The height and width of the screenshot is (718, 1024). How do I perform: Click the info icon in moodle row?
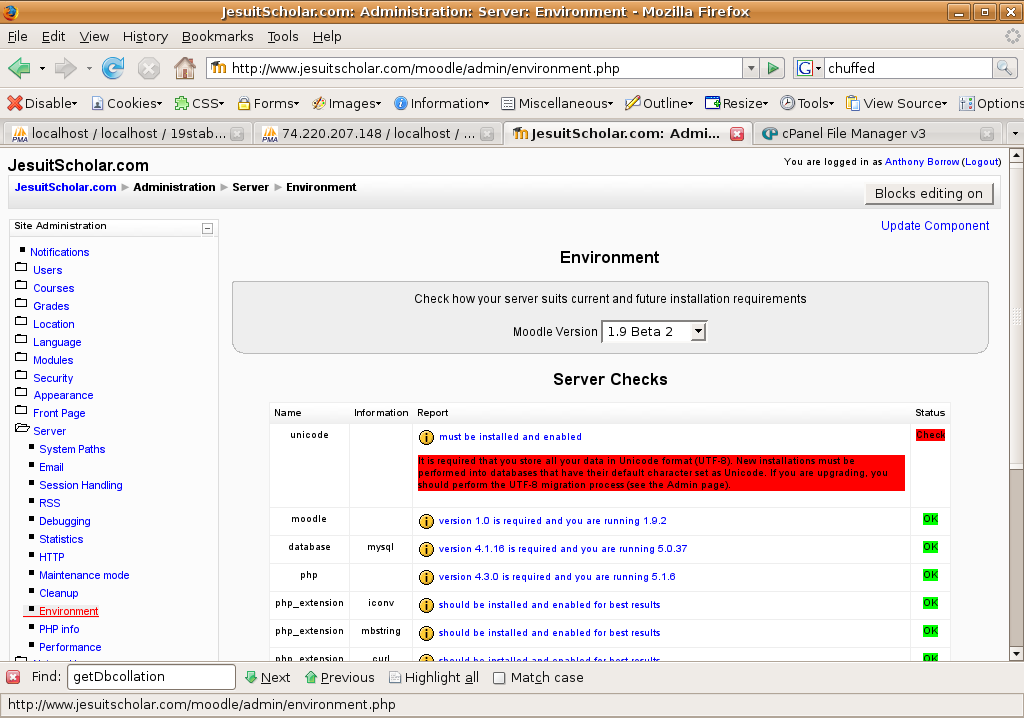pyautogui.click(x=426, y=521)
